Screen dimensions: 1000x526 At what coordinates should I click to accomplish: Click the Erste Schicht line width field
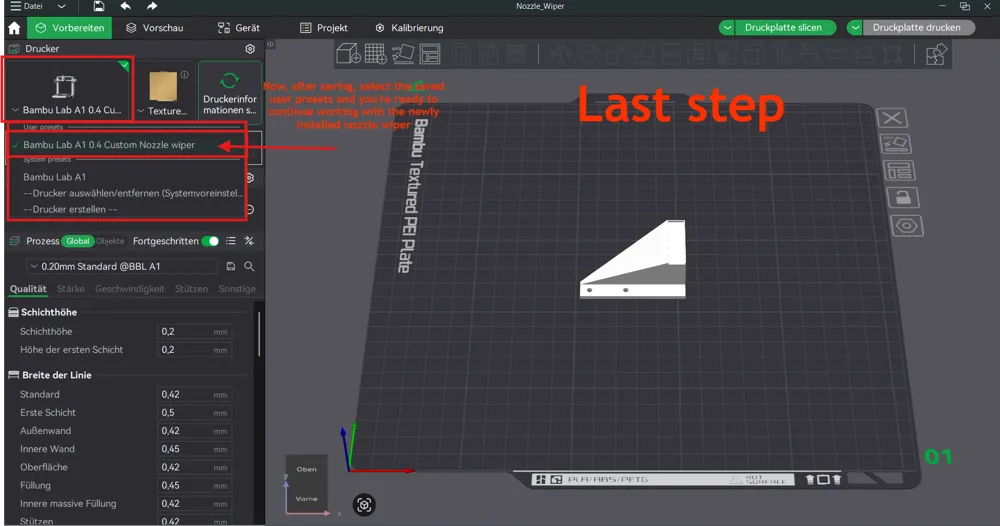pos(194,413)
